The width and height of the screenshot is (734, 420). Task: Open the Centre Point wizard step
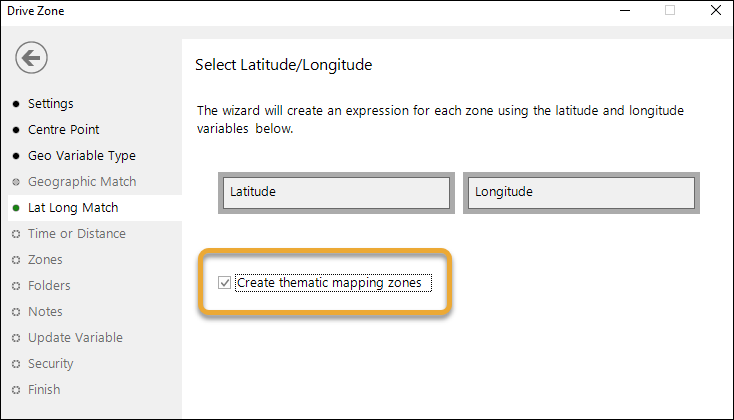point(64,130)
